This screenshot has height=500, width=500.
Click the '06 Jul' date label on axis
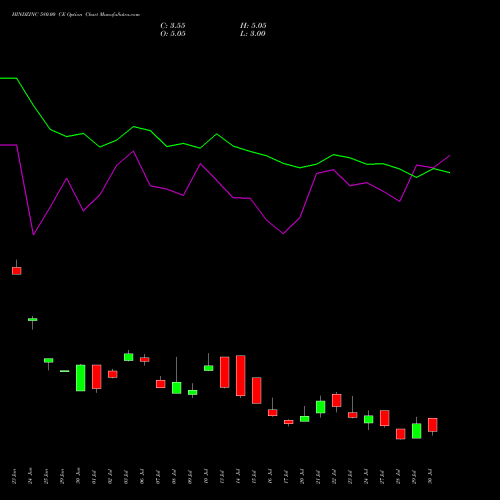coord(142,476)
